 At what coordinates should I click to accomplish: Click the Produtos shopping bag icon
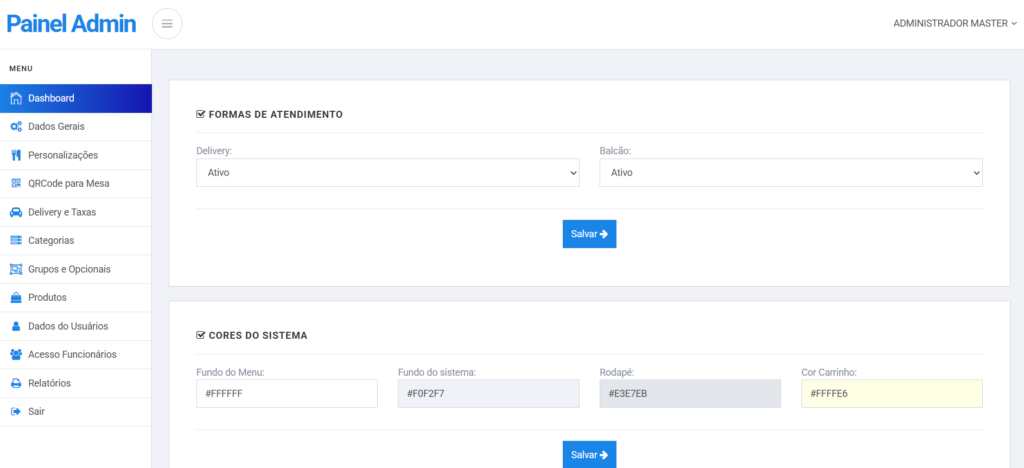[x=16, y=298]
